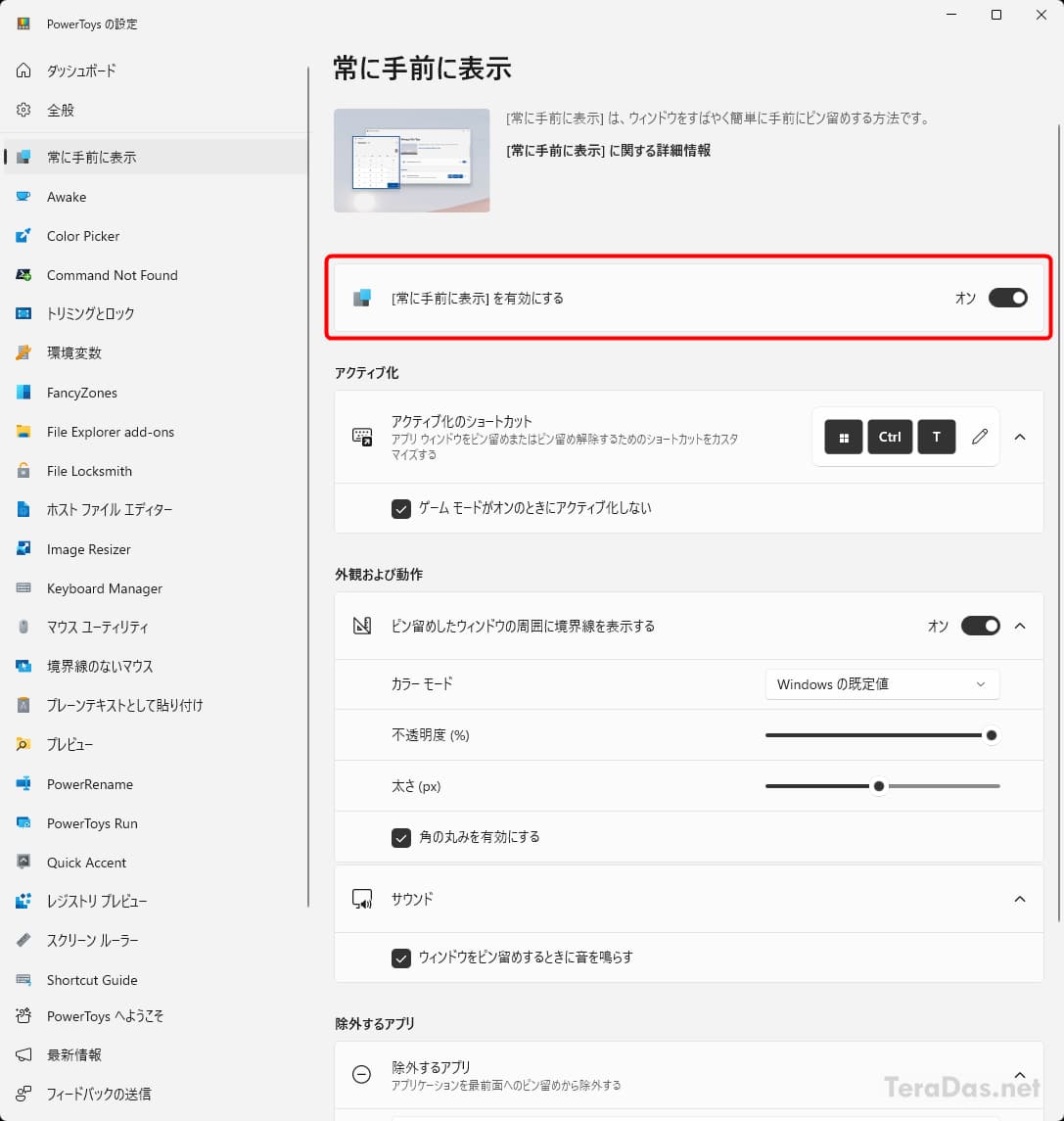The height and width of the screenshot is (1121, 1064).
Task: Click the ダッシュボード home icon
Action: coord(23,70)
